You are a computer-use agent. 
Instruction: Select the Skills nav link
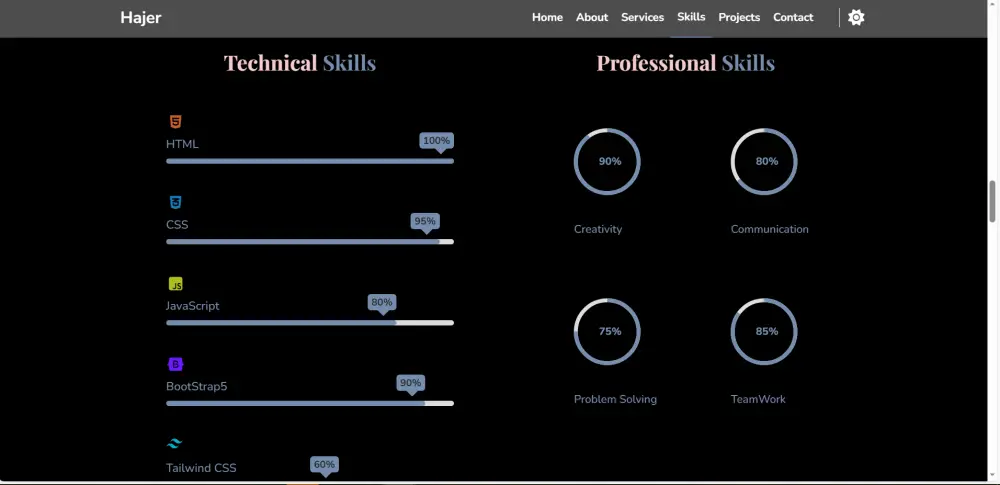pos(691,17)
